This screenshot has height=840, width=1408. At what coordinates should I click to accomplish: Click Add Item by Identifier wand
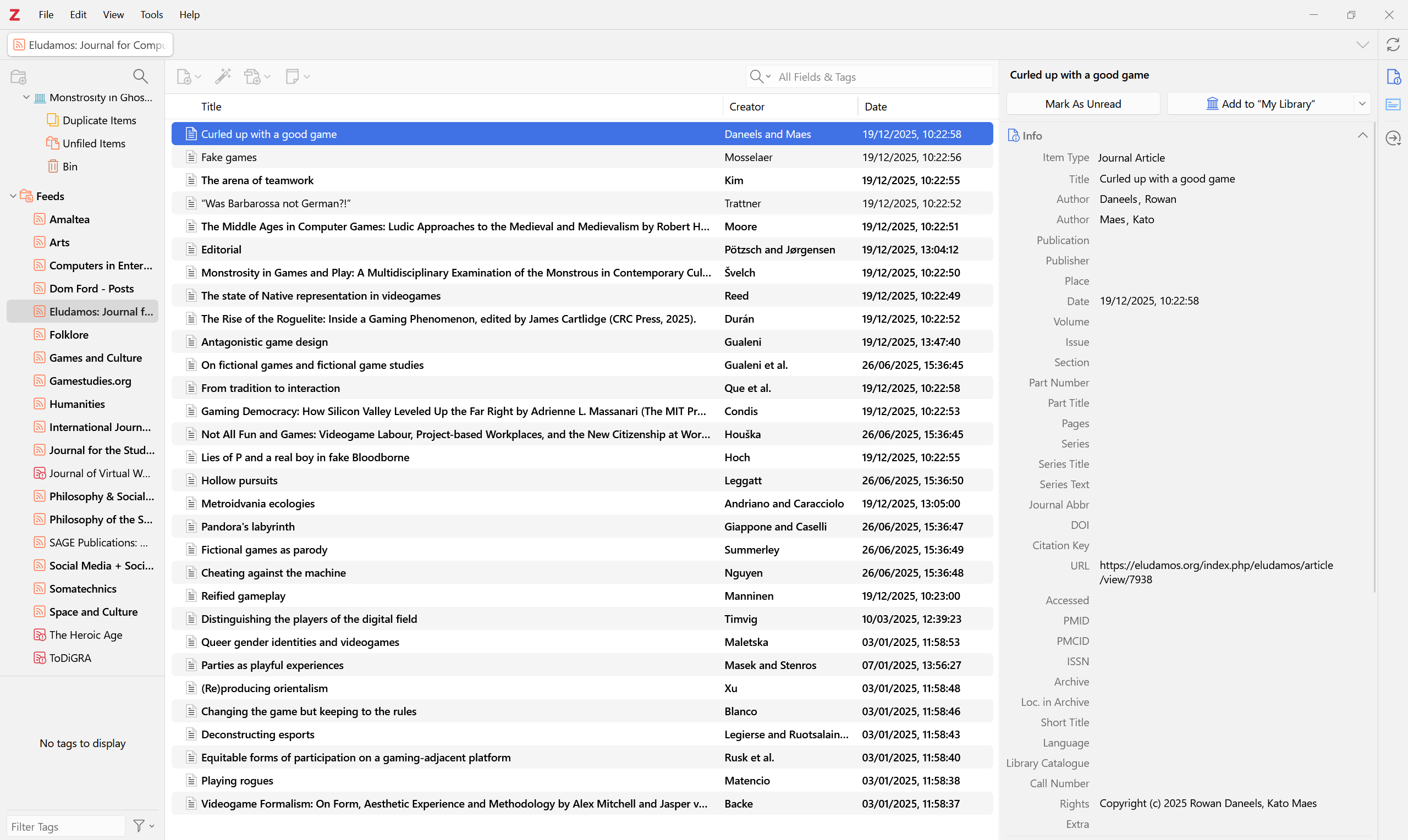pyautogui.click(x=223, y=76)
